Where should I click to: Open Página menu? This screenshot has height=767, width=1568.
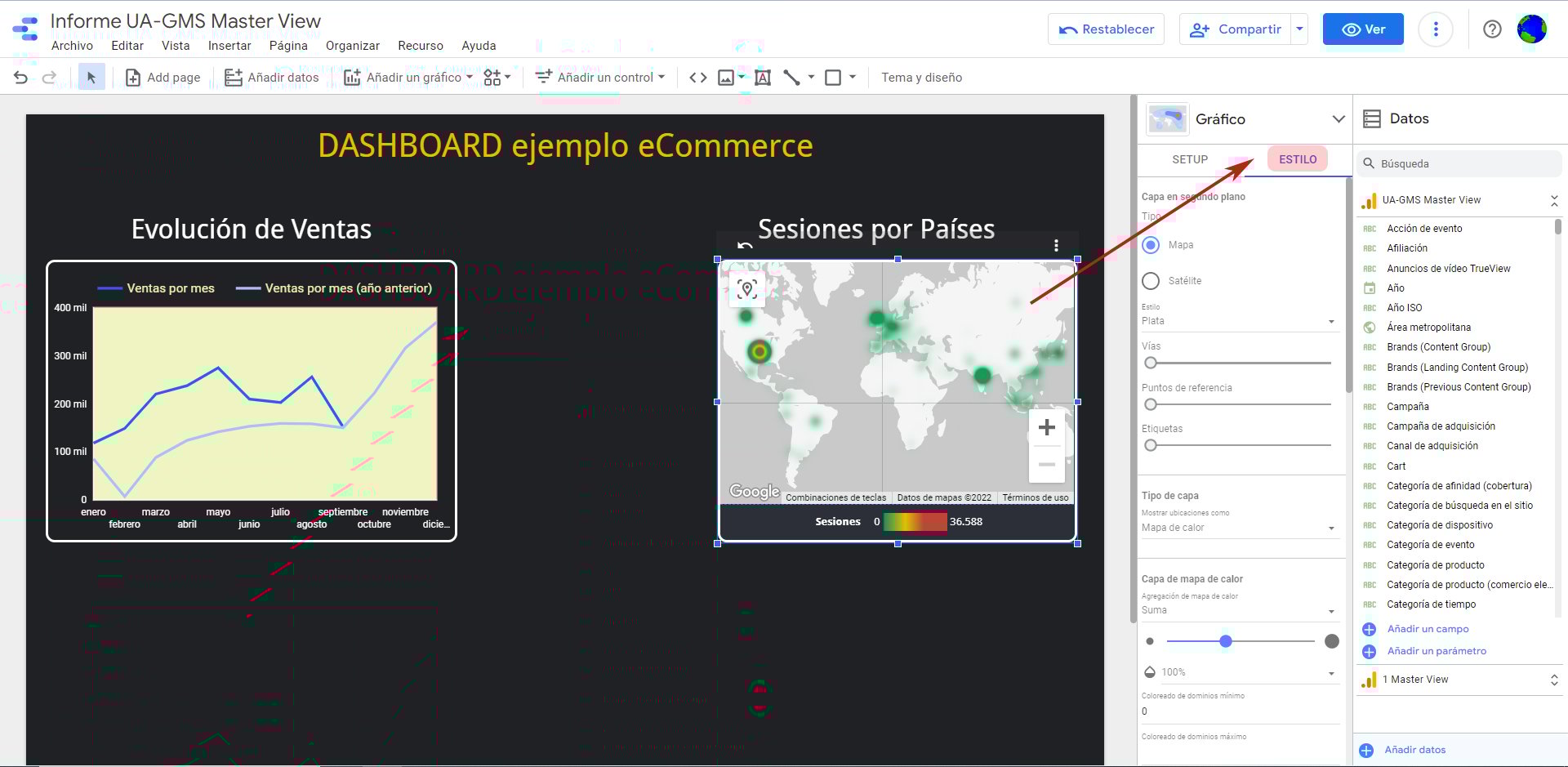[x=288, y=46]
